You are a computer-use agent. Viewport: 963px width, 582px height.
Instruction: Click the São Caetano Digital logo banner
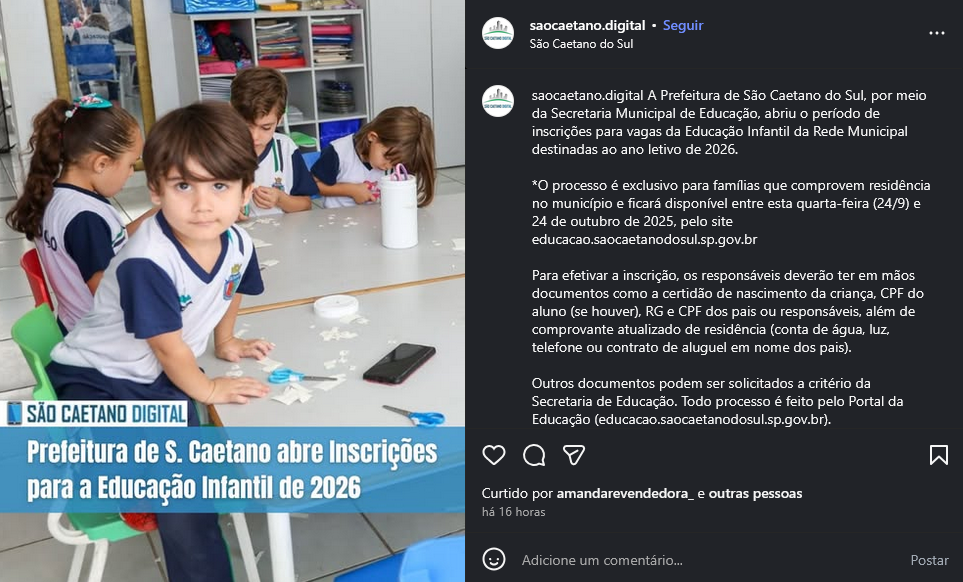point(96,413)
